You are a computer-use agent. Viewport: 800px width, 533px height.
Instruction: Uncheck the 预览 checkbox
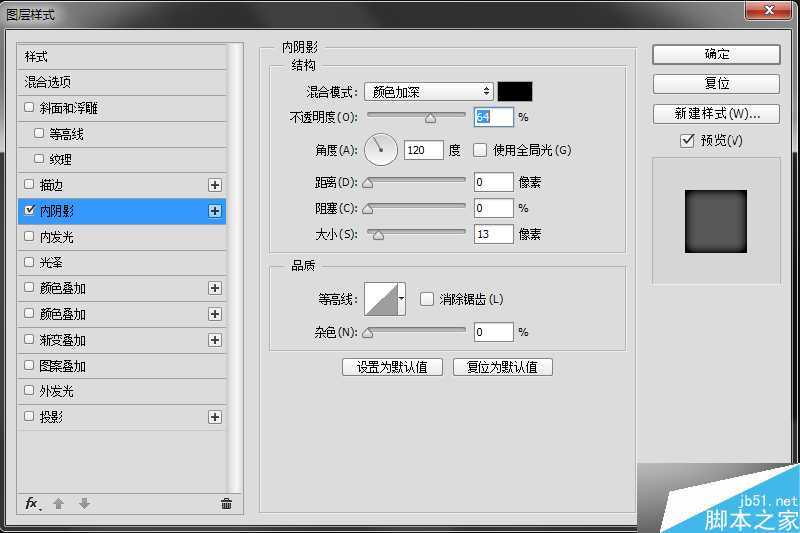pyautogui.click(x=687, y=141)
